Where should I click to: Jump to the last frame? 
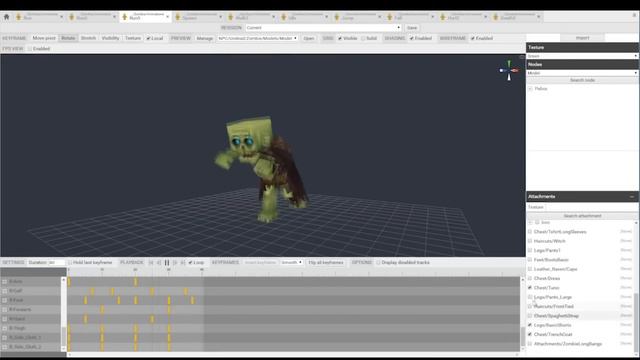183,262
